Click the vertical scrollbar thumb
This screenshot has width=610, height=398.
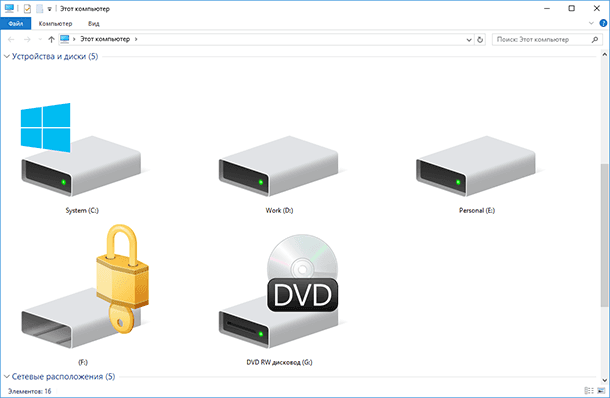tap(604, 235)
